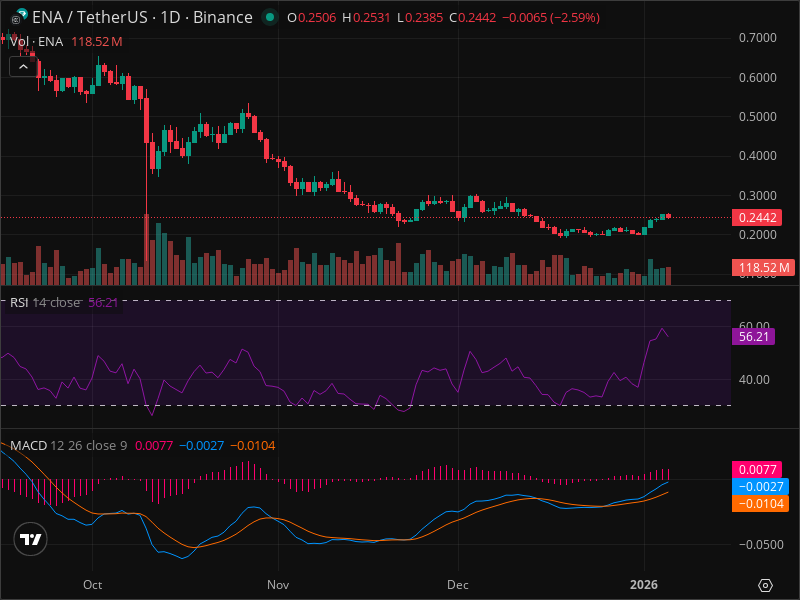
Task: Collapse the indicator legend chevron
Action: (23, 67)
